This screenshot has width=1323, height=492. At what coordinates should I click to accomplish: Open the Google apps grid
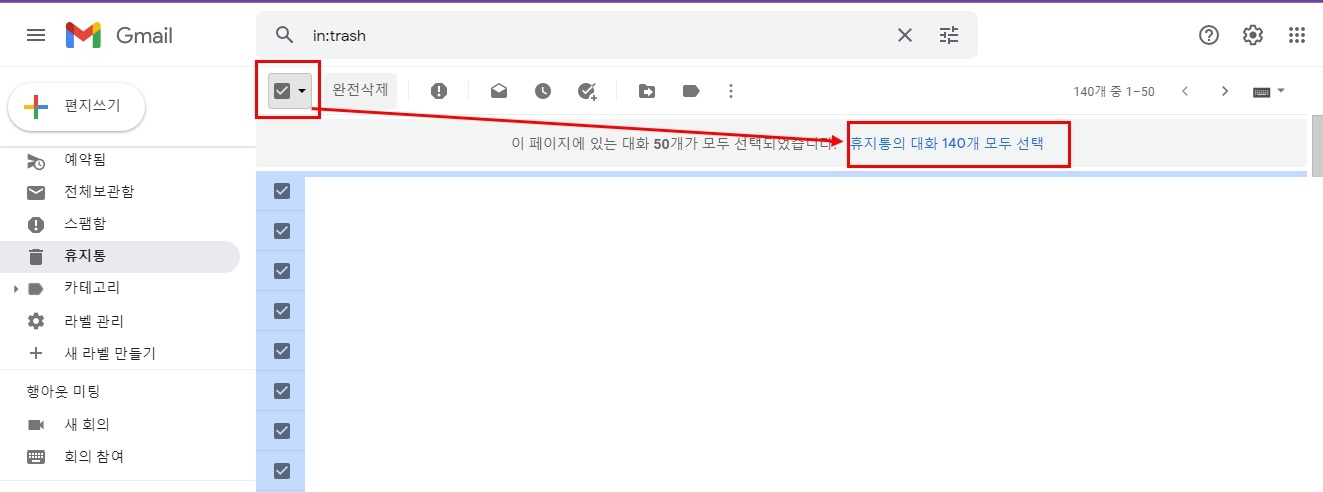click(x=1297, y=35)
